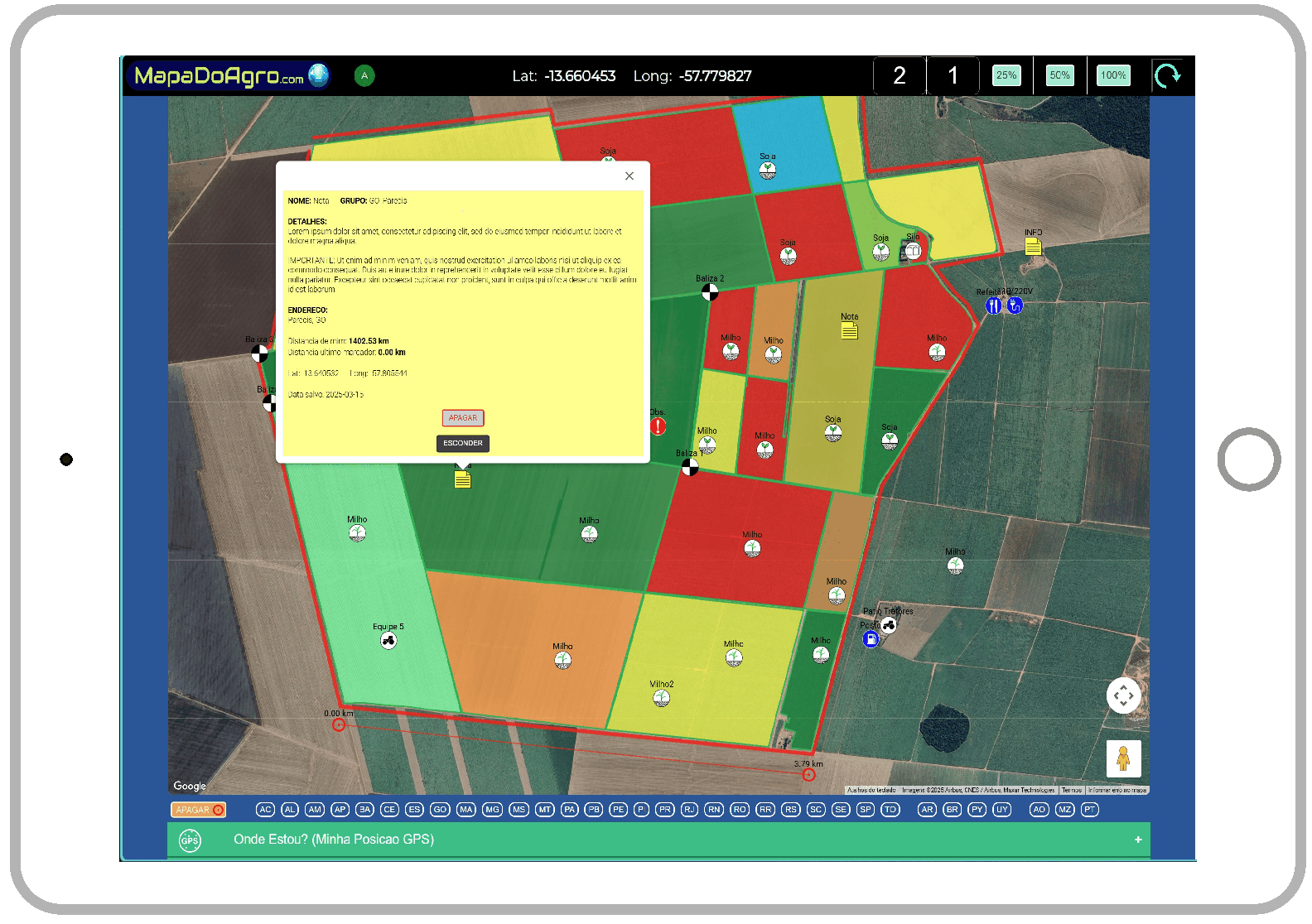Set opacity to 50%
Viewport: 1312px width, 924px height.
coord(1059,75)
